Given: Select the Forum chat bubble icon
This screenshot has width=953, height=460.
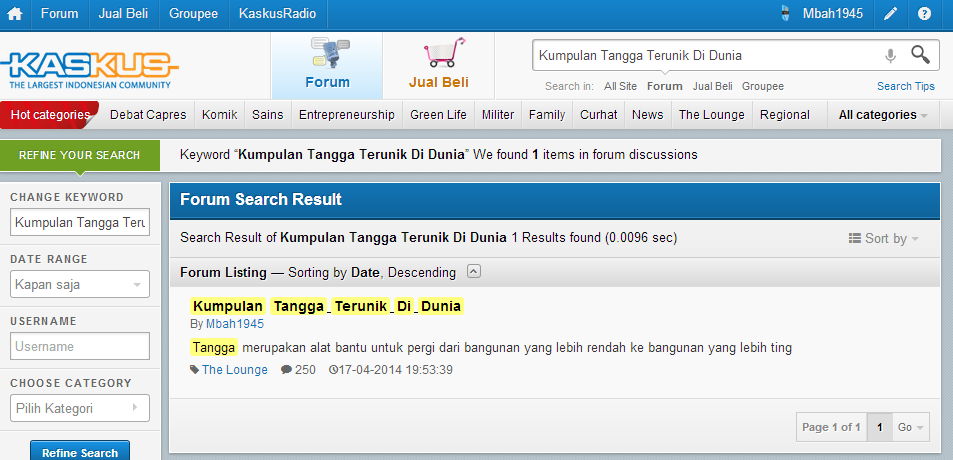Looking at the screenshot, I should point(330,53).
